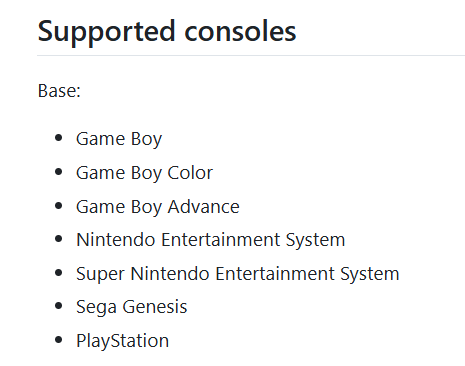Viewport: 465px width, 366px height.
Task: Select the Game Boy Color list item
Action: point(144,173)
